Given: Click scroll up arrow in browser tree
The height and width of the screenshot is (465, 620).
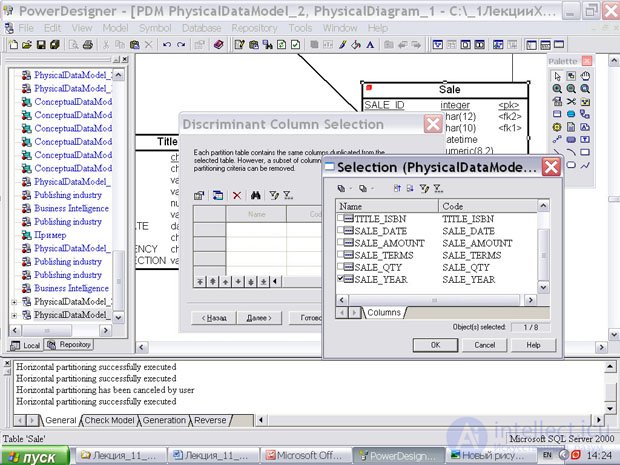Looking at the screenshot, I should [x=118, y=75].
